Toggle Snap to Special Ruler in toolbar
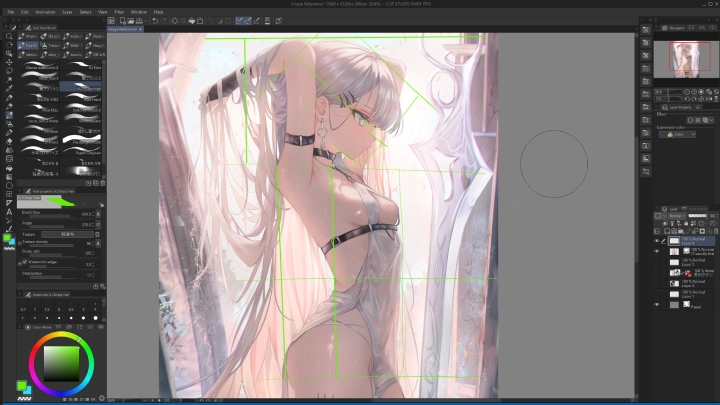720x405 pixels. [x=248, y=21]
